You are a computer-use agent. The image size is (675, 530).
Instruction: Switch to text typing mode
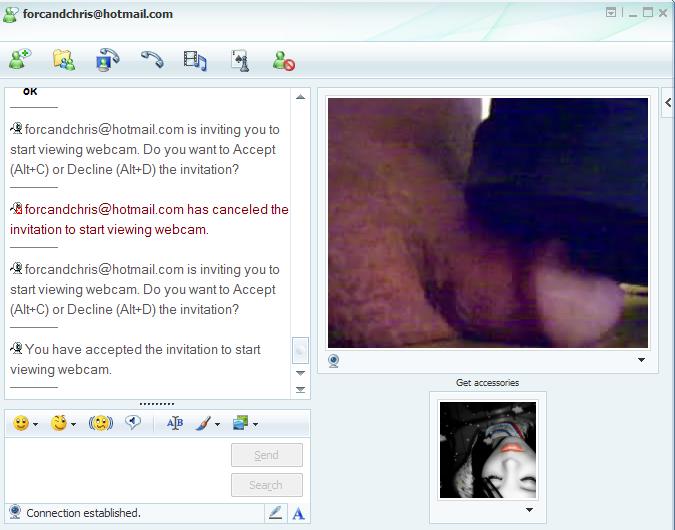298,513
